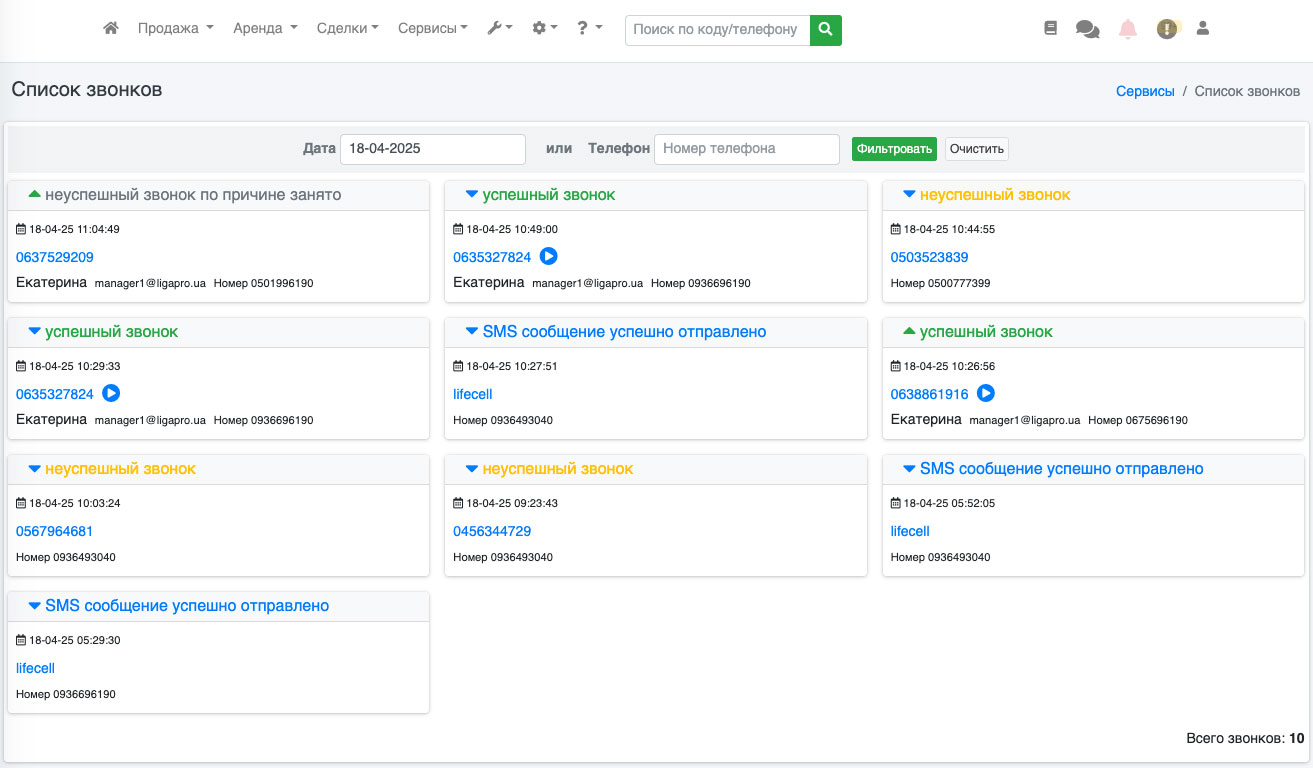
Task: Open the Сделки menu
Action: coord(347,29)
